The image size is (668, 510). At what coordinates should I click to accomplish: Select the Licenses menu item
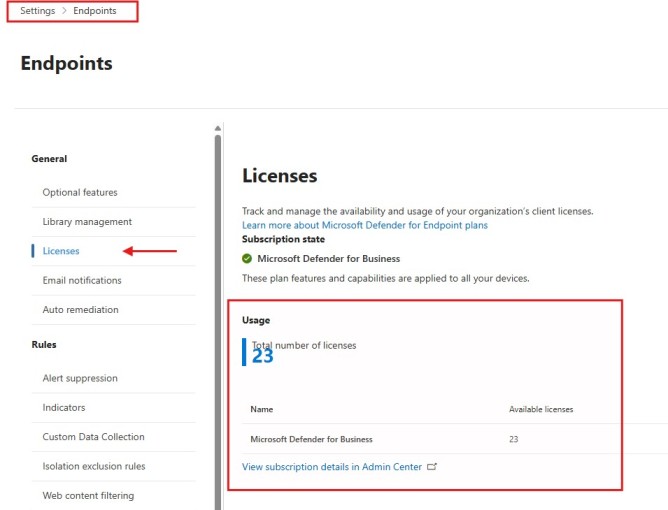(61, 251)
